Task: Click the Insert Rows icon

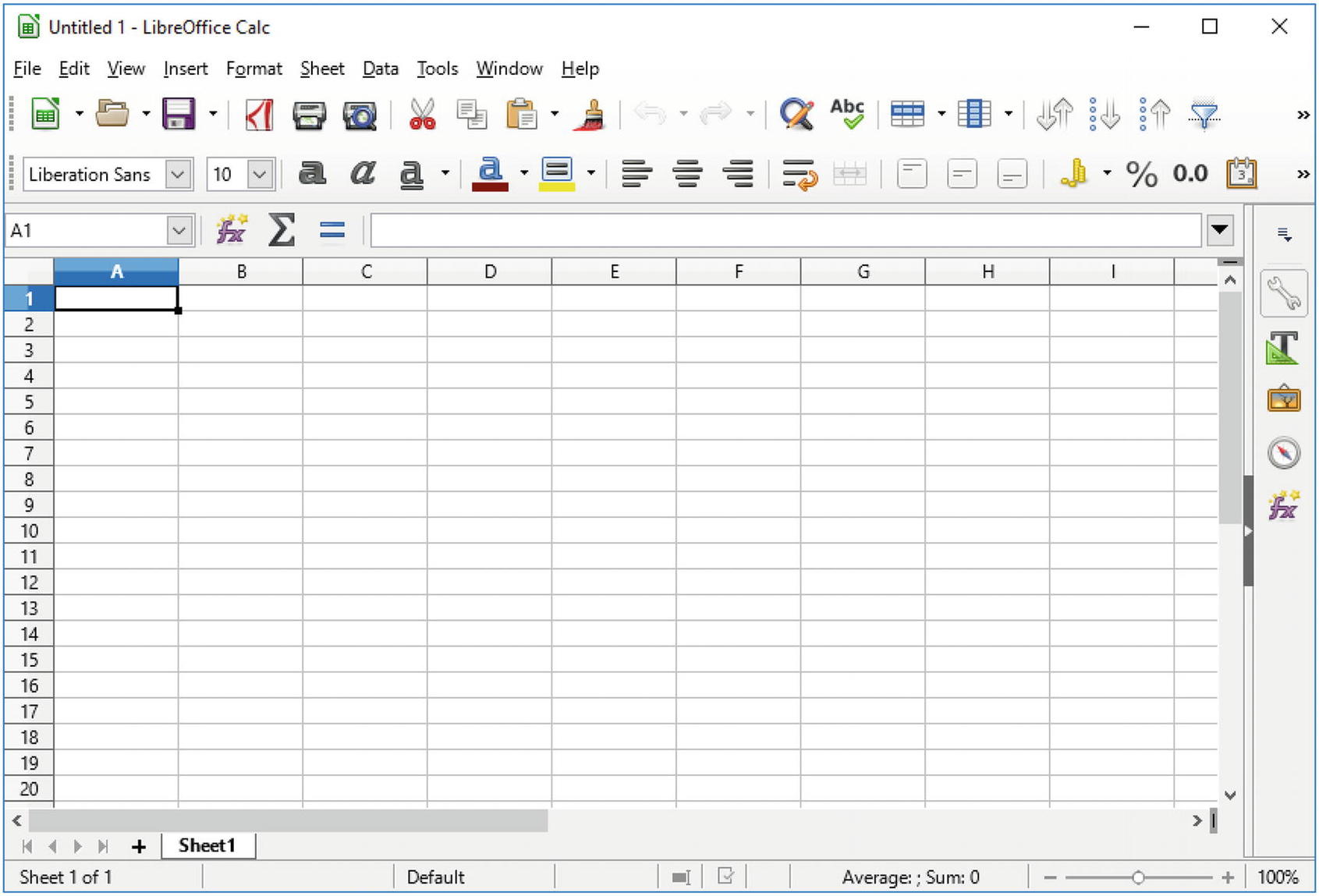Action: click(x=907, y=114)
